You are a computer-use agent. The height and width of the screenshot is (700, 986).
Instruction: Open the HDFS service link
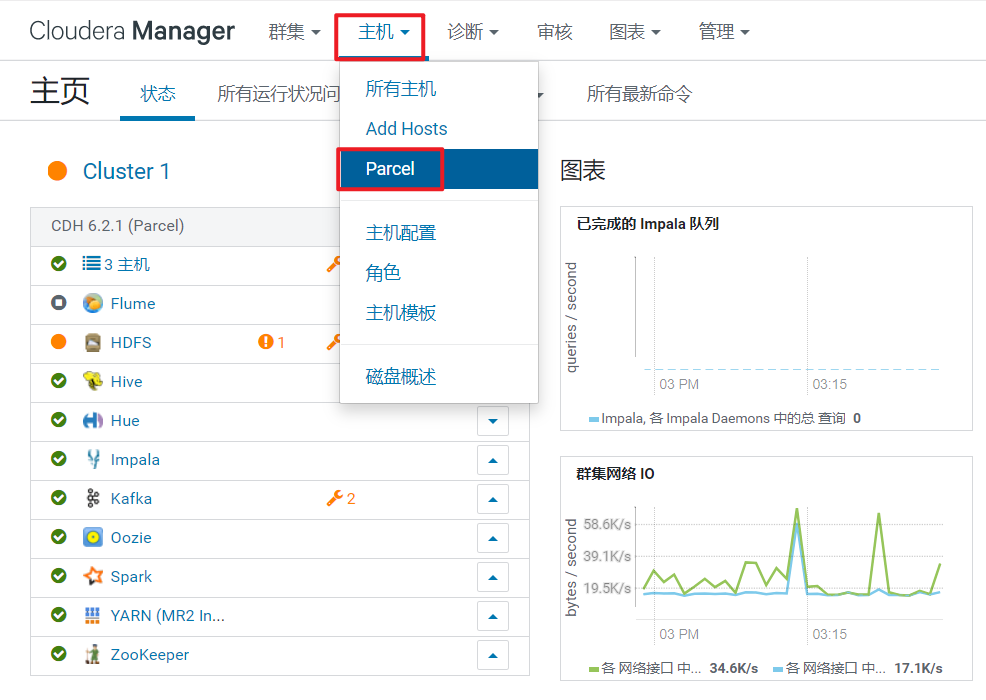click(131, 342)
